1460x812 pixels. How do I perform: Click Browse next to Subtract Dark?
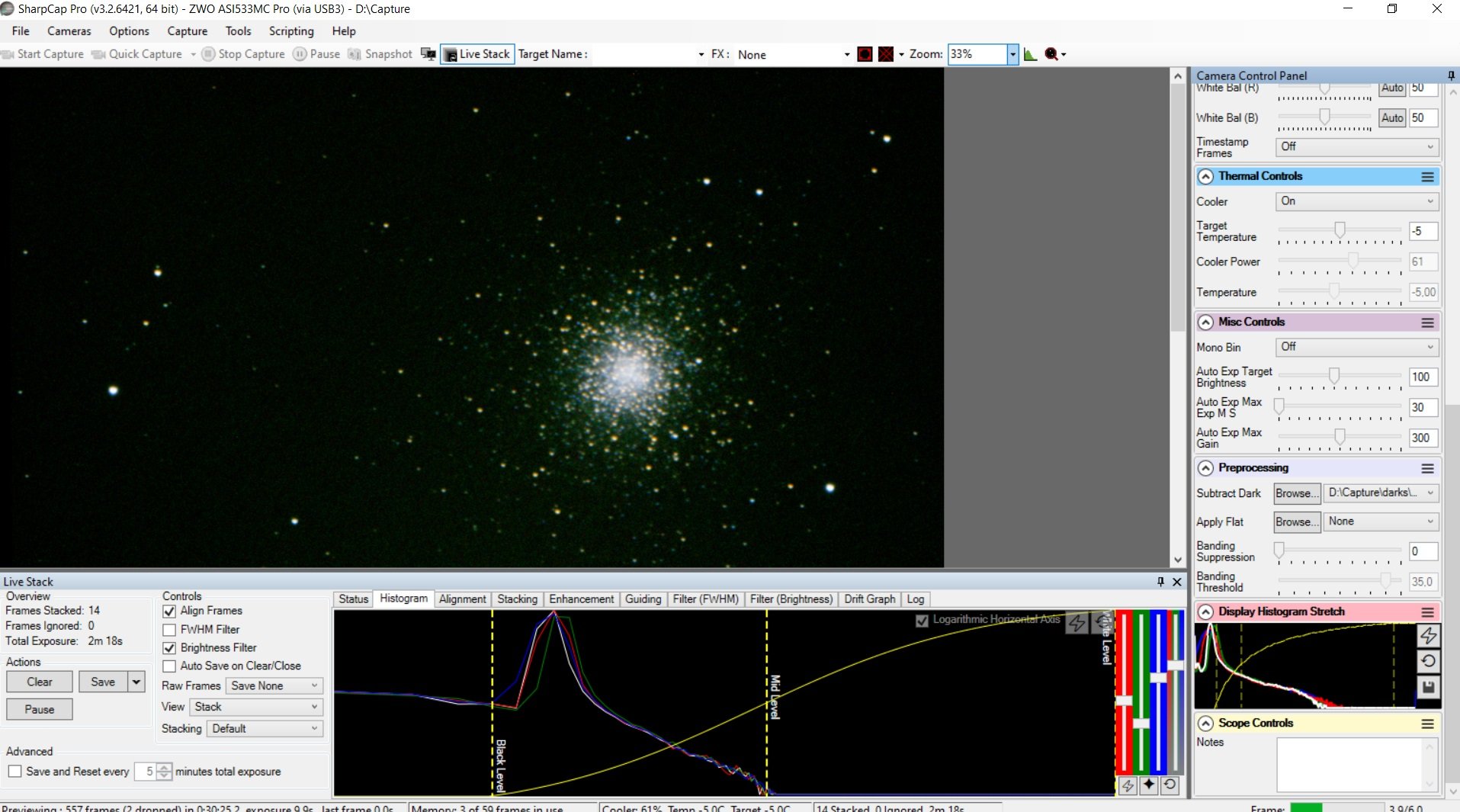[x=1298, y=493]
